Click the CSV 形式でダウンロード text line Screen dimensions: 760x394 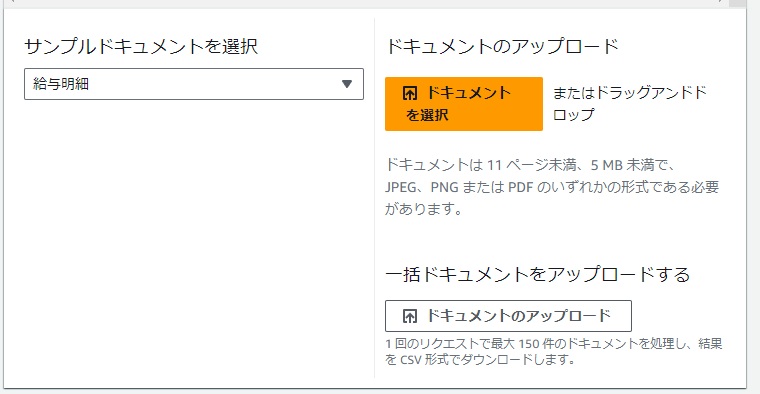(480, 360)
